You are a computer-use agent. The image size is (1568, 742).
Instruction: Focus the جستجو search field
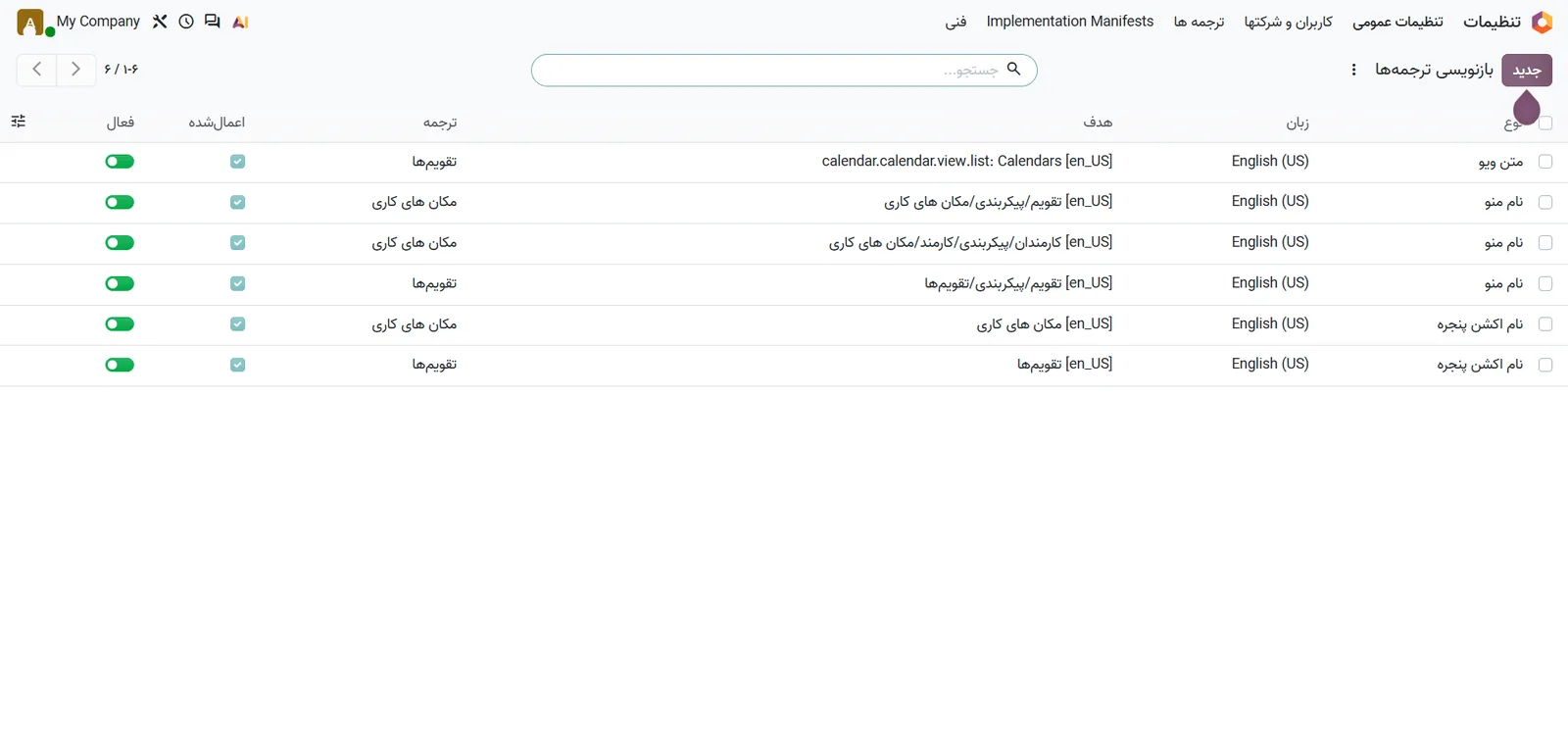[x=784, y=70]
